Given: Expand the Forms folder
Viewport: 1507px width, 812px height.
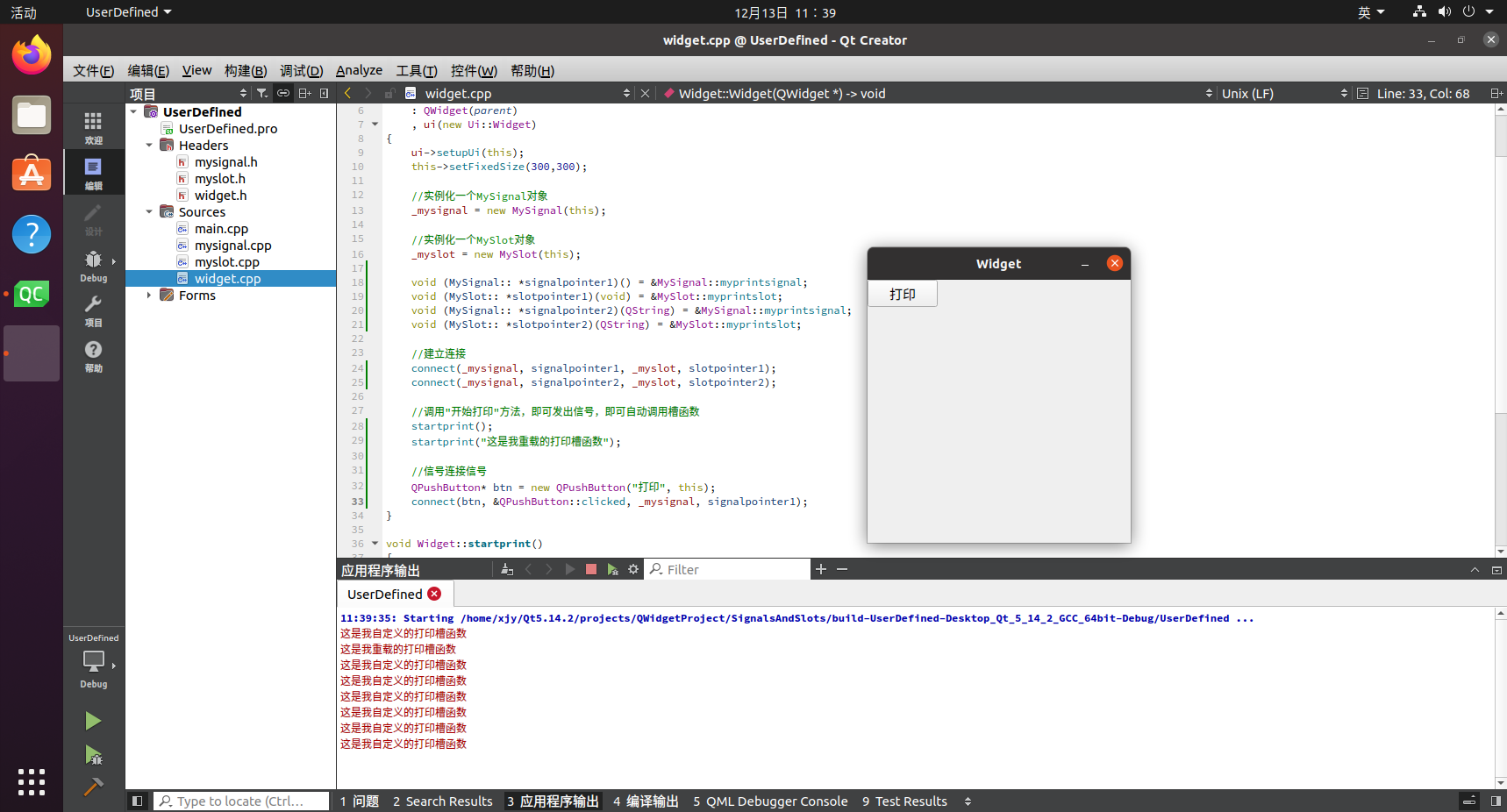Looking at the screenshot, I should pyautogui.click(x=148, y=296).
